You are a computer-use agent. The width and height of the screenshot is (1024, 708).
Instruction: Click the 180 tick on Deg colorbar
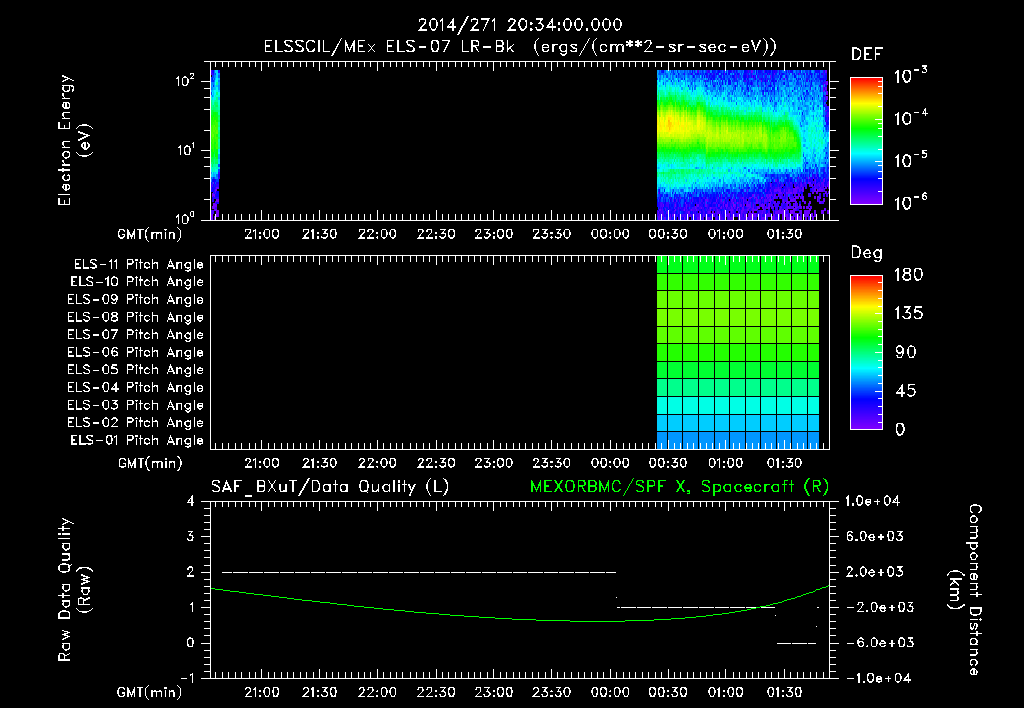point(908,275)
